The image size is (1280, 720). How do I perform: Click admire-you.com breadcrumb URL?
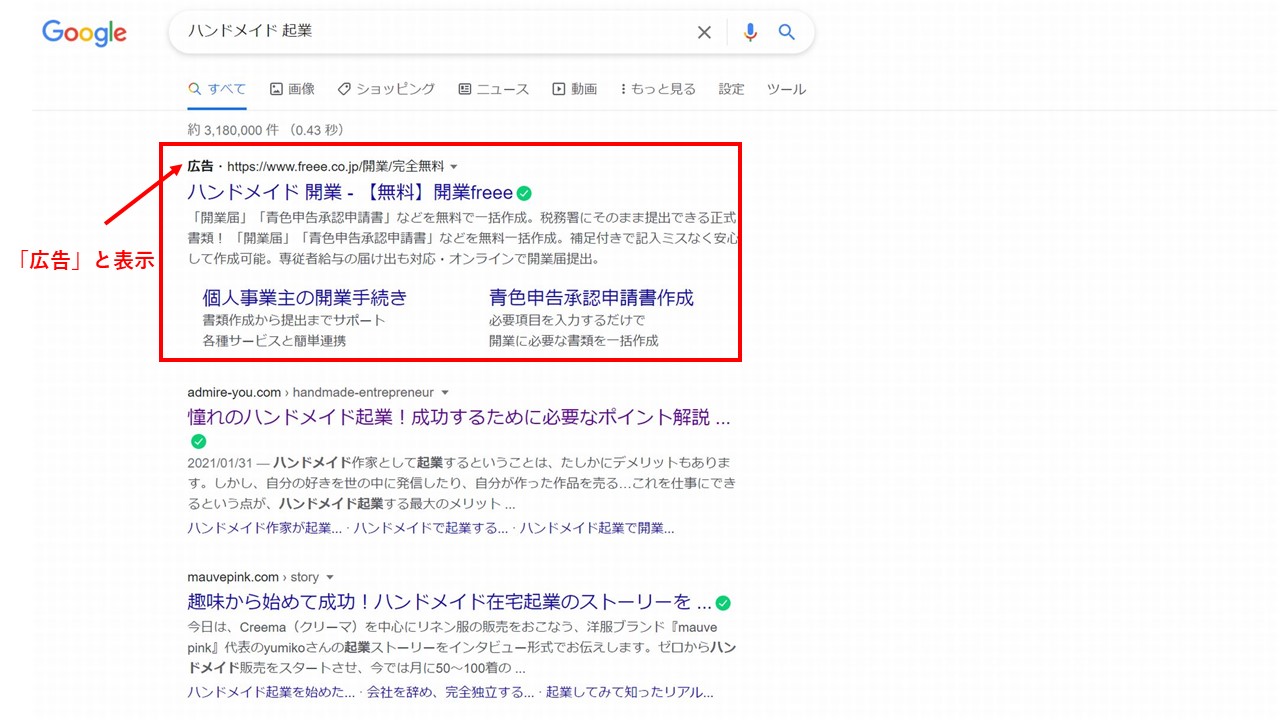coord(311,393)
